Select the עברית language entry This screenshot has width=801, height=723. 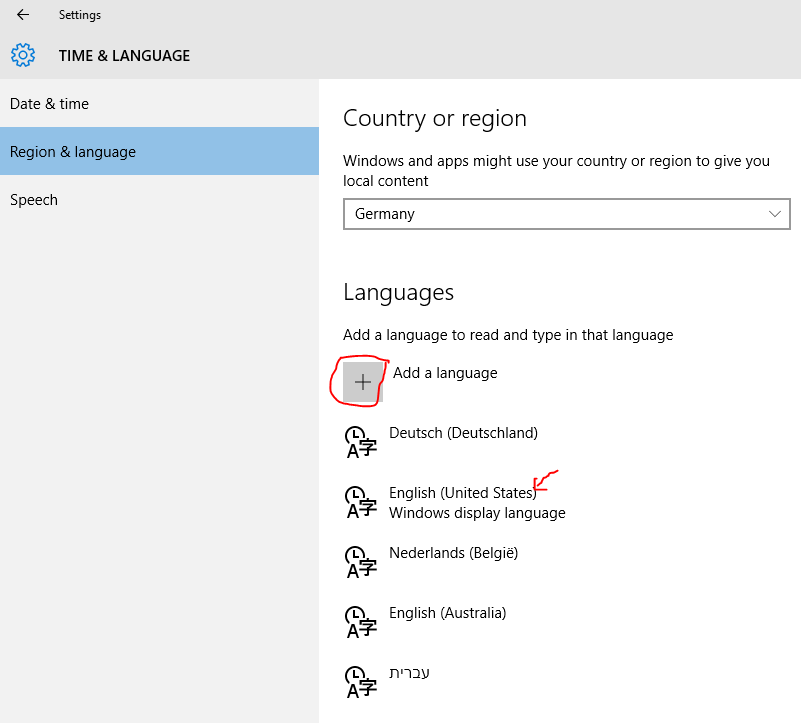coord(410,673)
